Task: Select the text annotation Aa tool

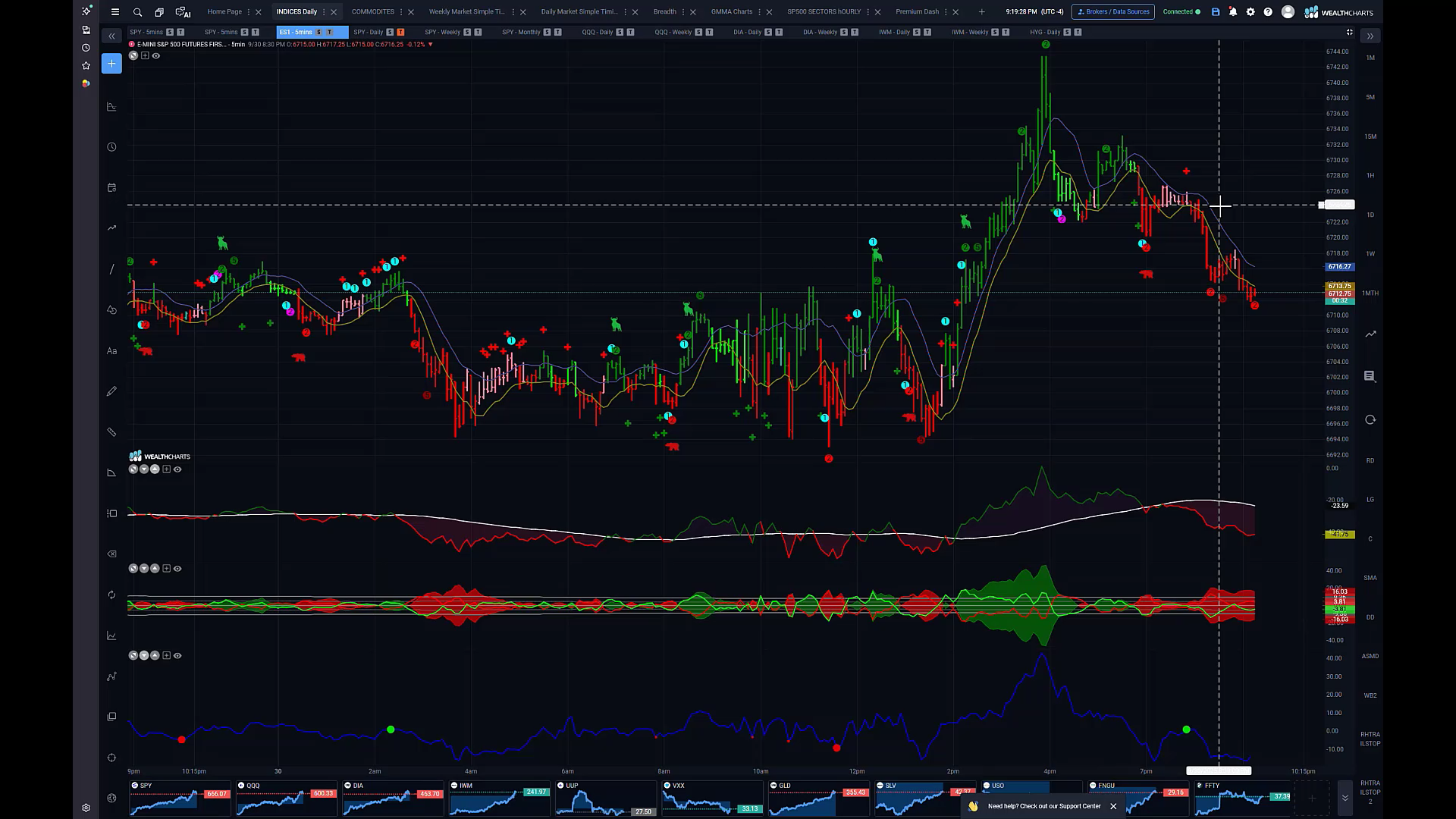Action: [111, 351]
